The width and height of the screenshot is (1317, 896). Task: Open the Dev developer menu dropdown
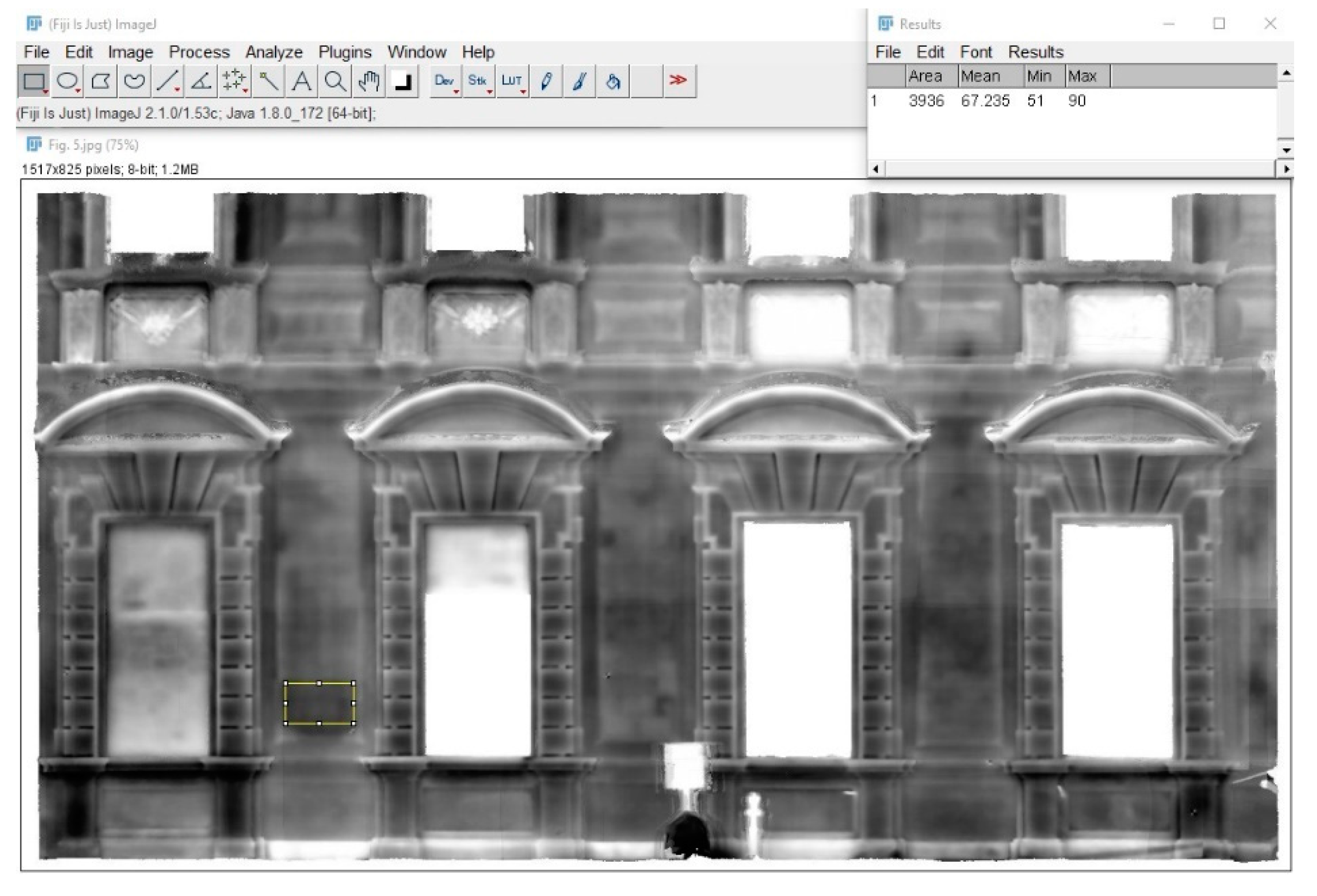[x=445, y=81]
